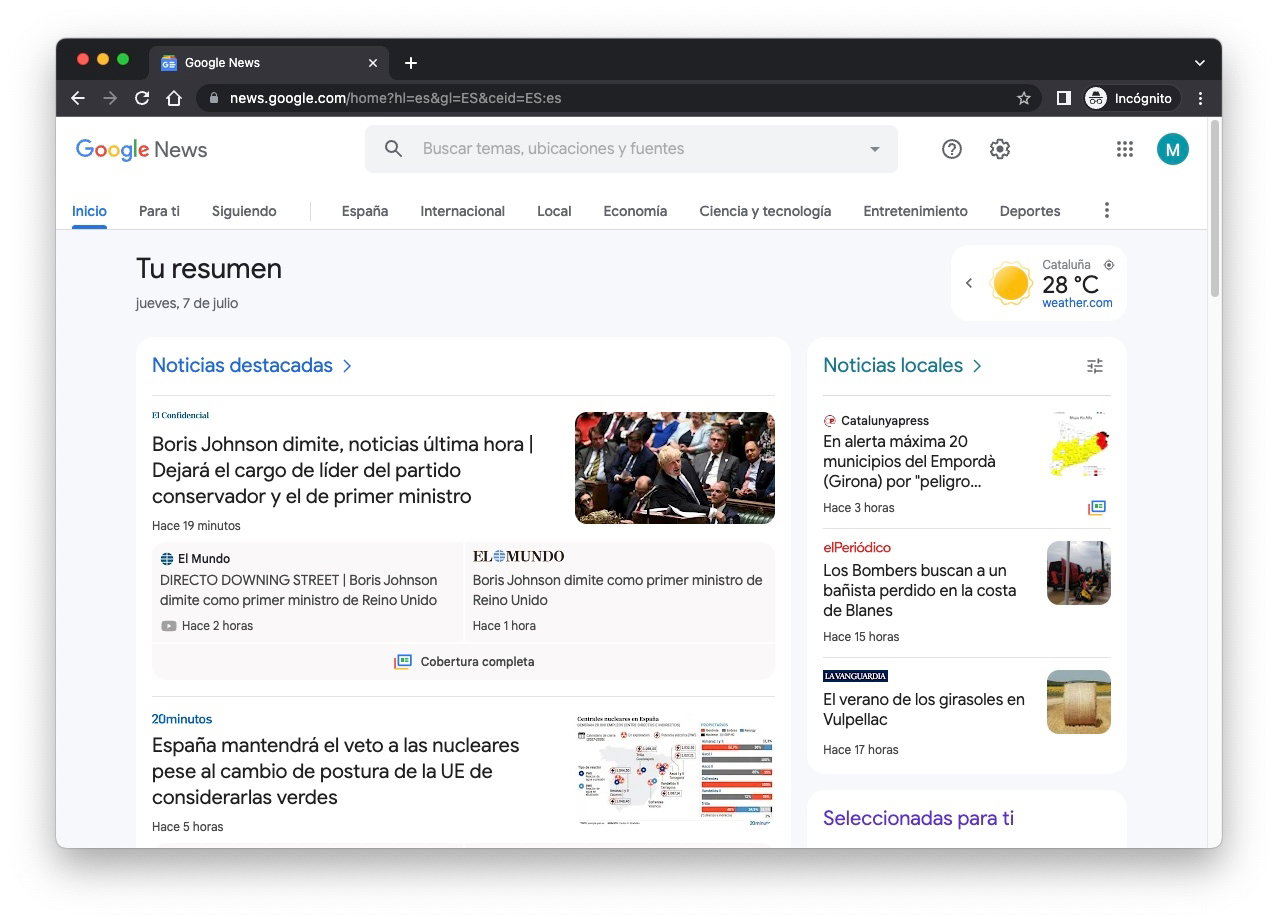Select the Economía section tab

635,211
